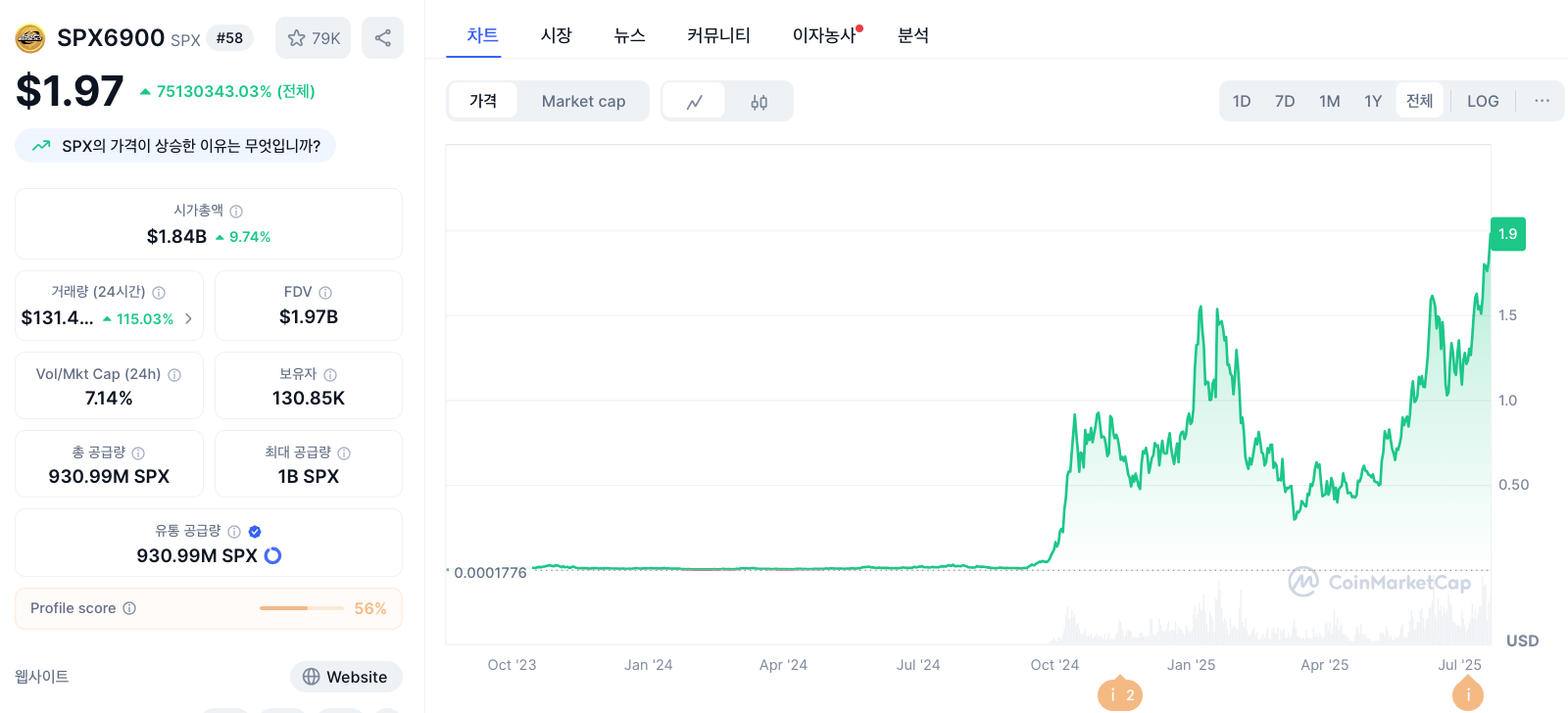Click the SPX6900 coin logo
Image resolution: width=1568 pixels, height=713 pixels.
pos(30,38)
